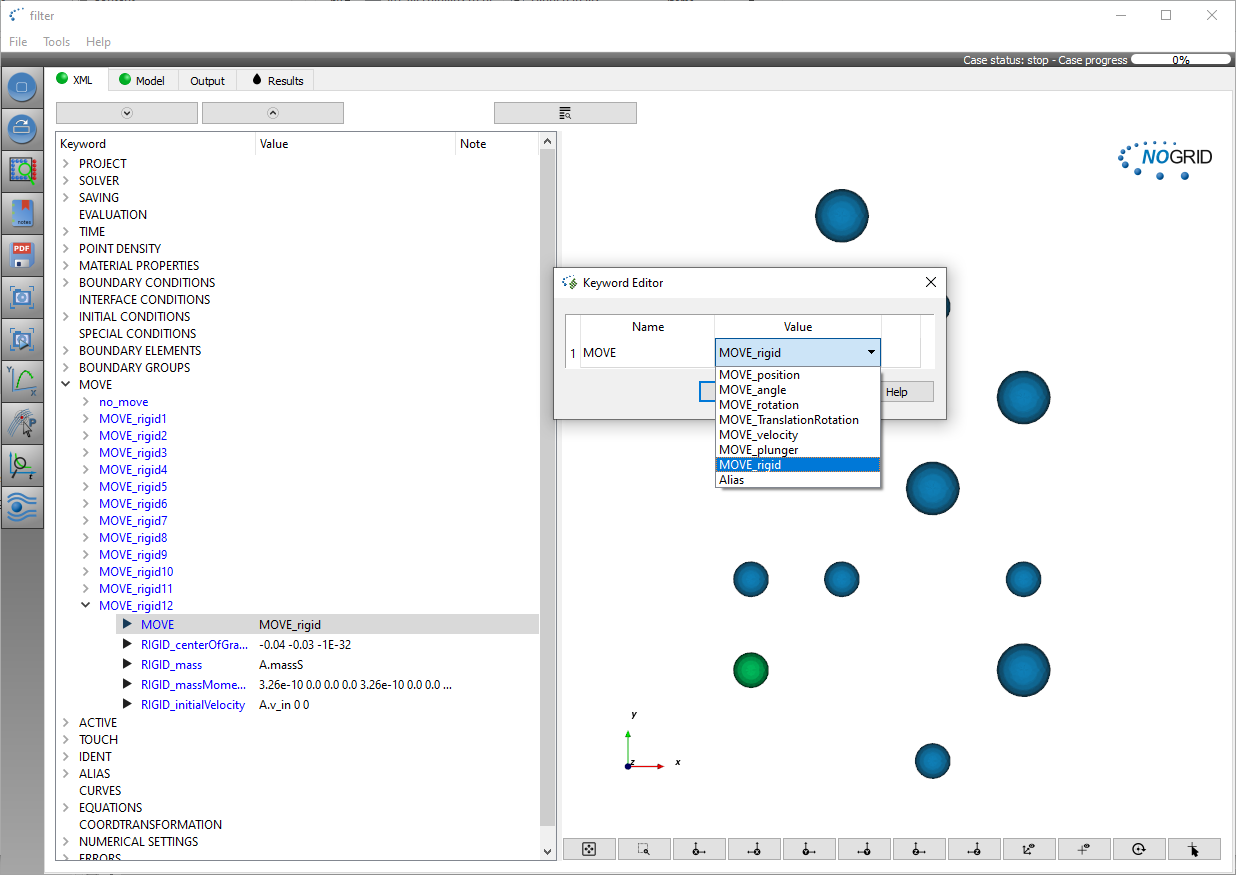1236x875 pixels.
Task: Select the XML tab
Action: pyautogui.click(x=75, y=79)
